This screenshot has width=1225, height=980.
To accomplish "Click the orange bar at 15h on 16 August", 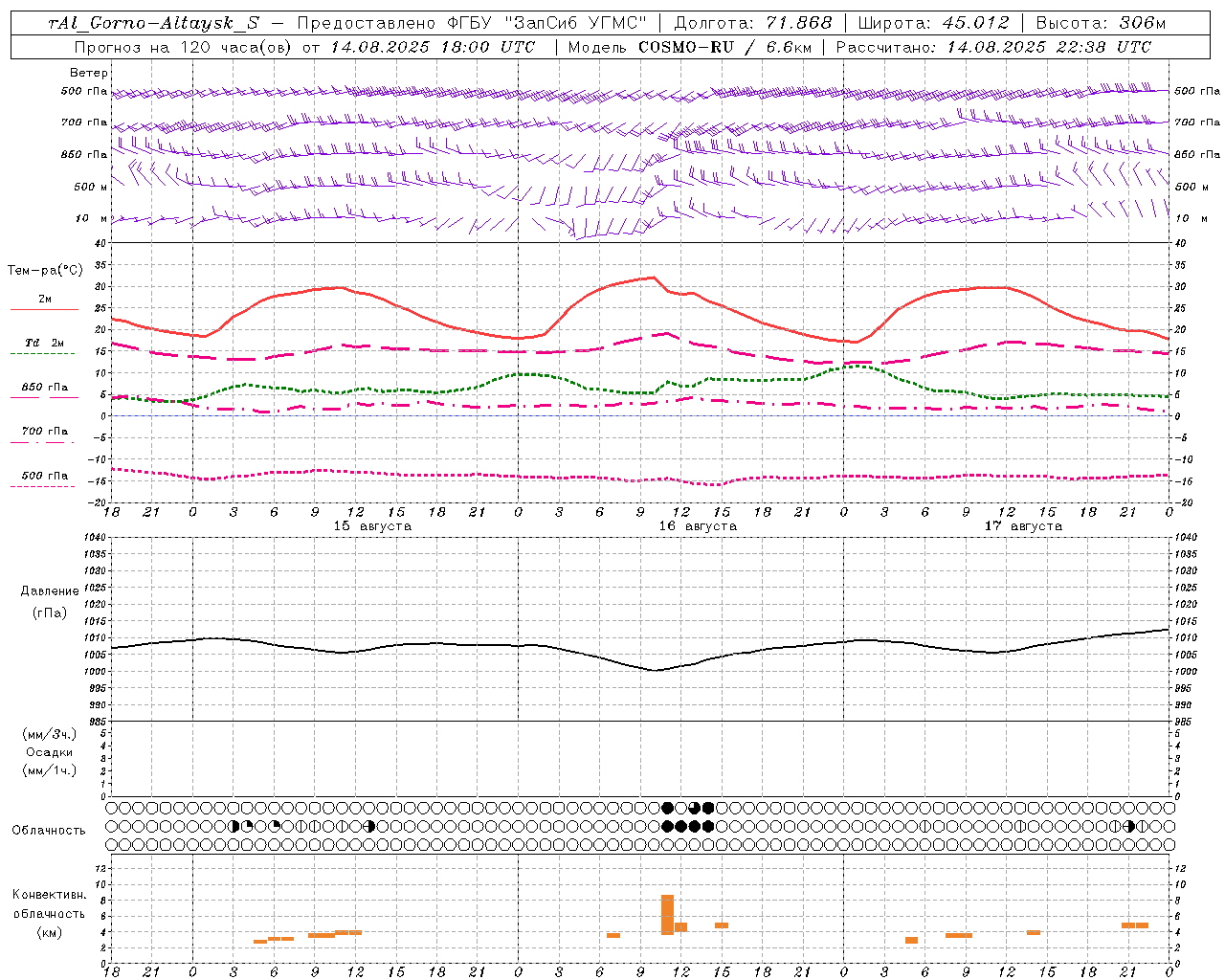I will [722, 925].
